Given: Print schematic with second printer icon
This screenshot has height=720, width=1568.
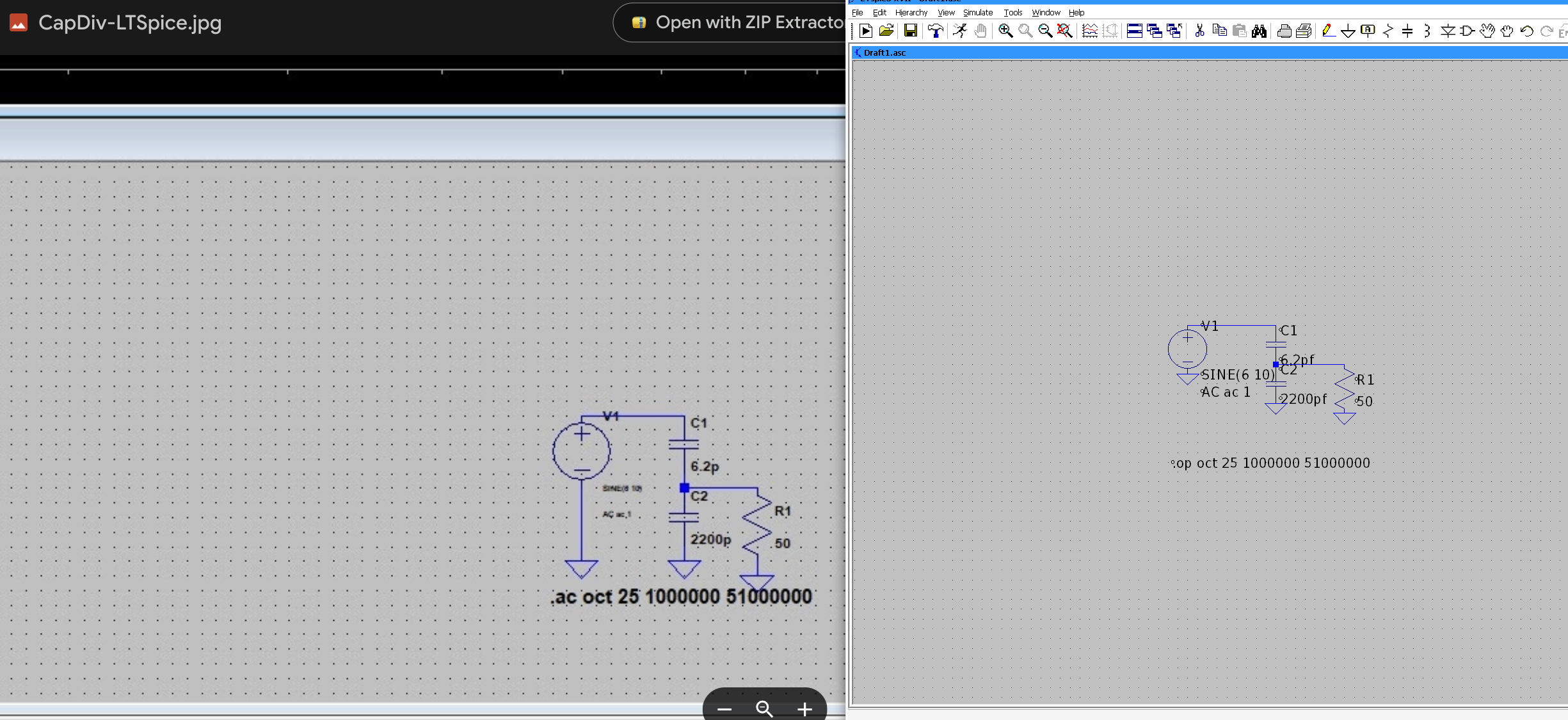Looking at the screenshot, I should click(1304, 31).
